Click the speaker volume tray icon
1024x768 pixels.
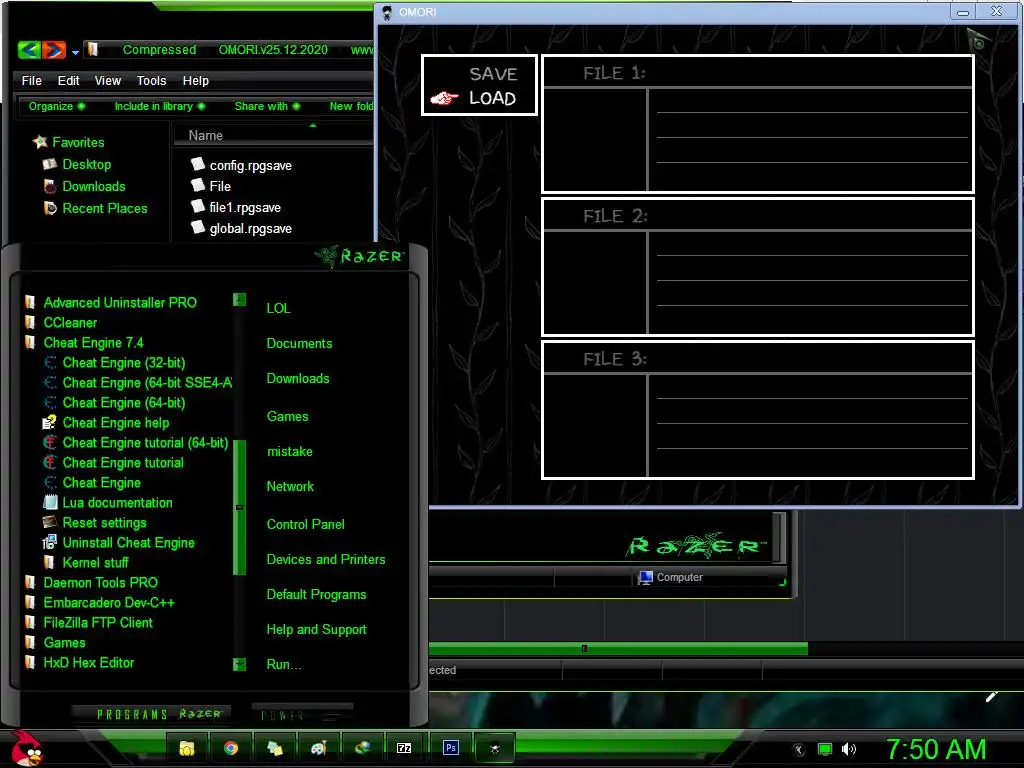[848, 749]
